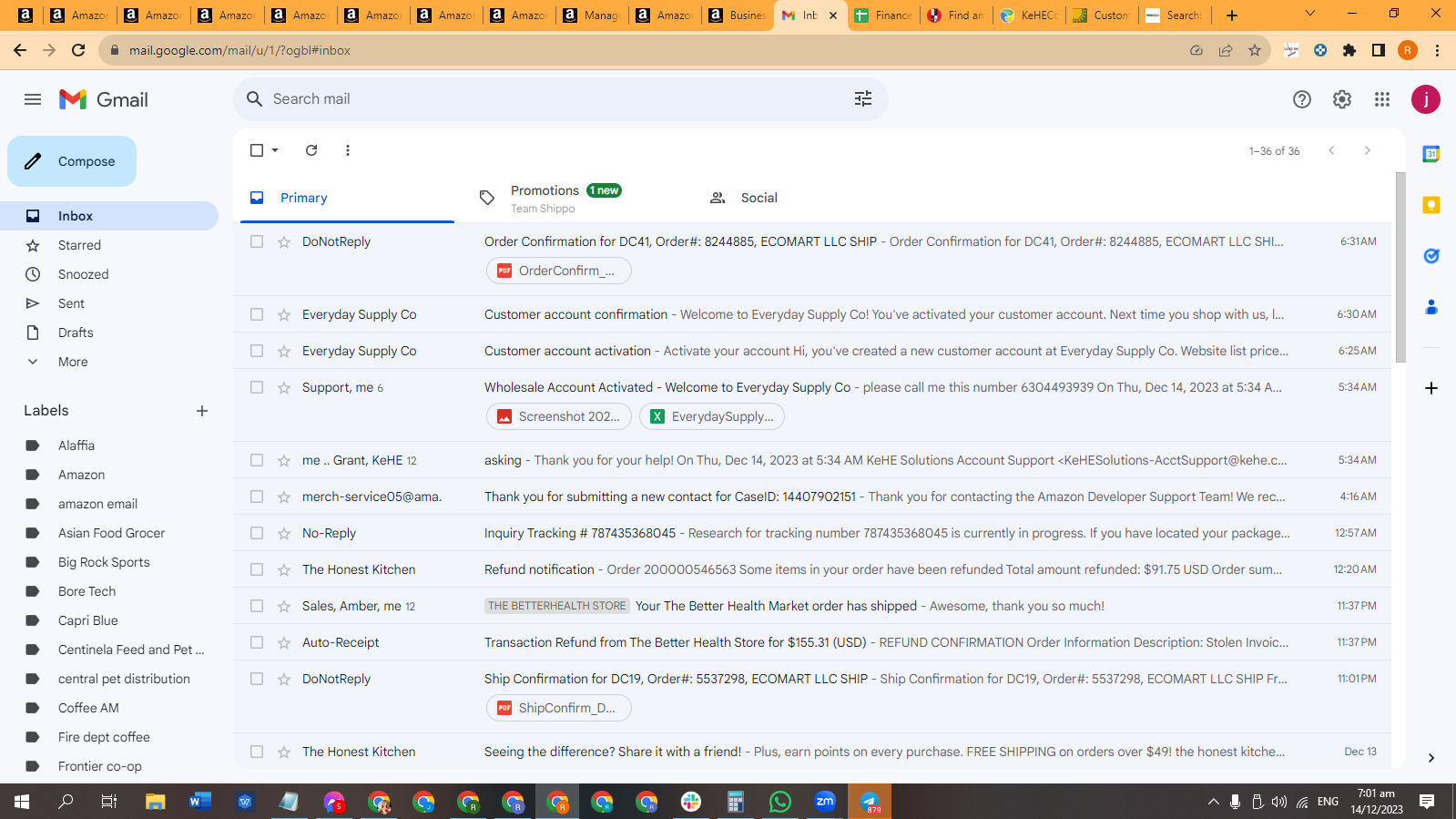Screen dimensions: 1456x819
Task: Open Gmail support help icon
Action: click(1302, 99)
